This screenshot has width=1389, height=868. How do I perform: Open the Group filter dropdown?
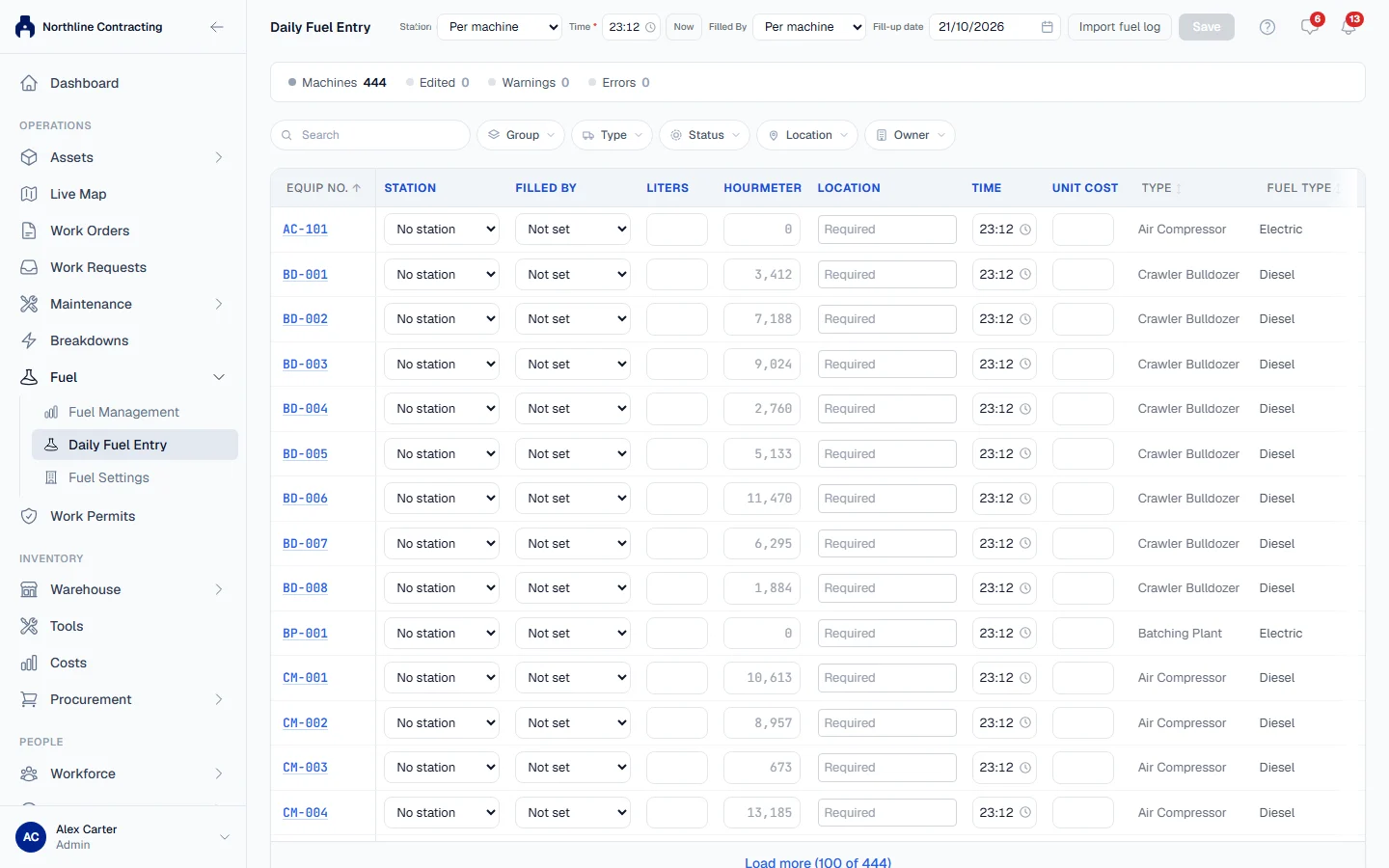[521, 135]
